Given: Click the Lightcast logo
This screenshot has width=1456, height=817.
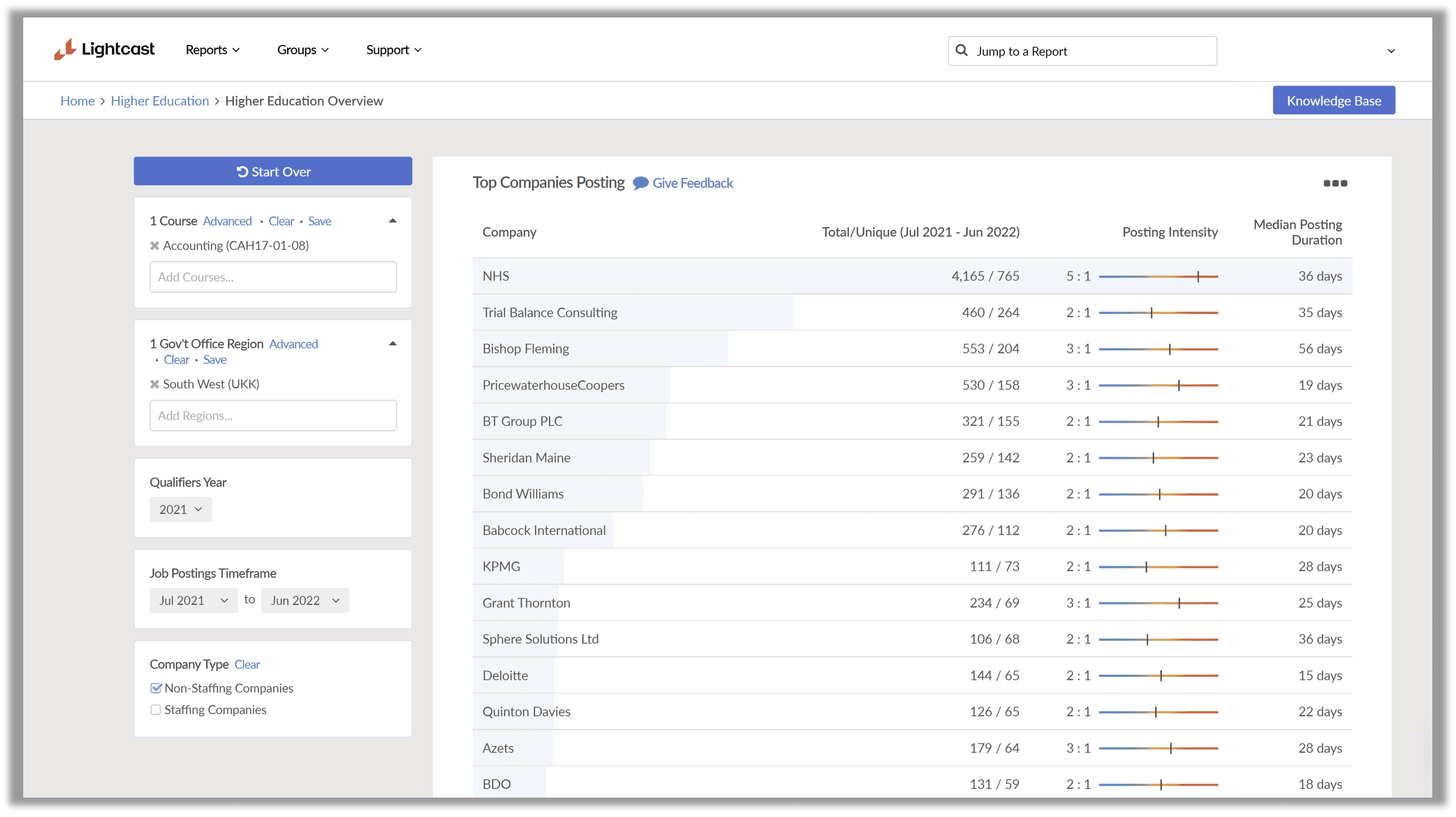Looking at the screenshot, I should pos(104,49).
